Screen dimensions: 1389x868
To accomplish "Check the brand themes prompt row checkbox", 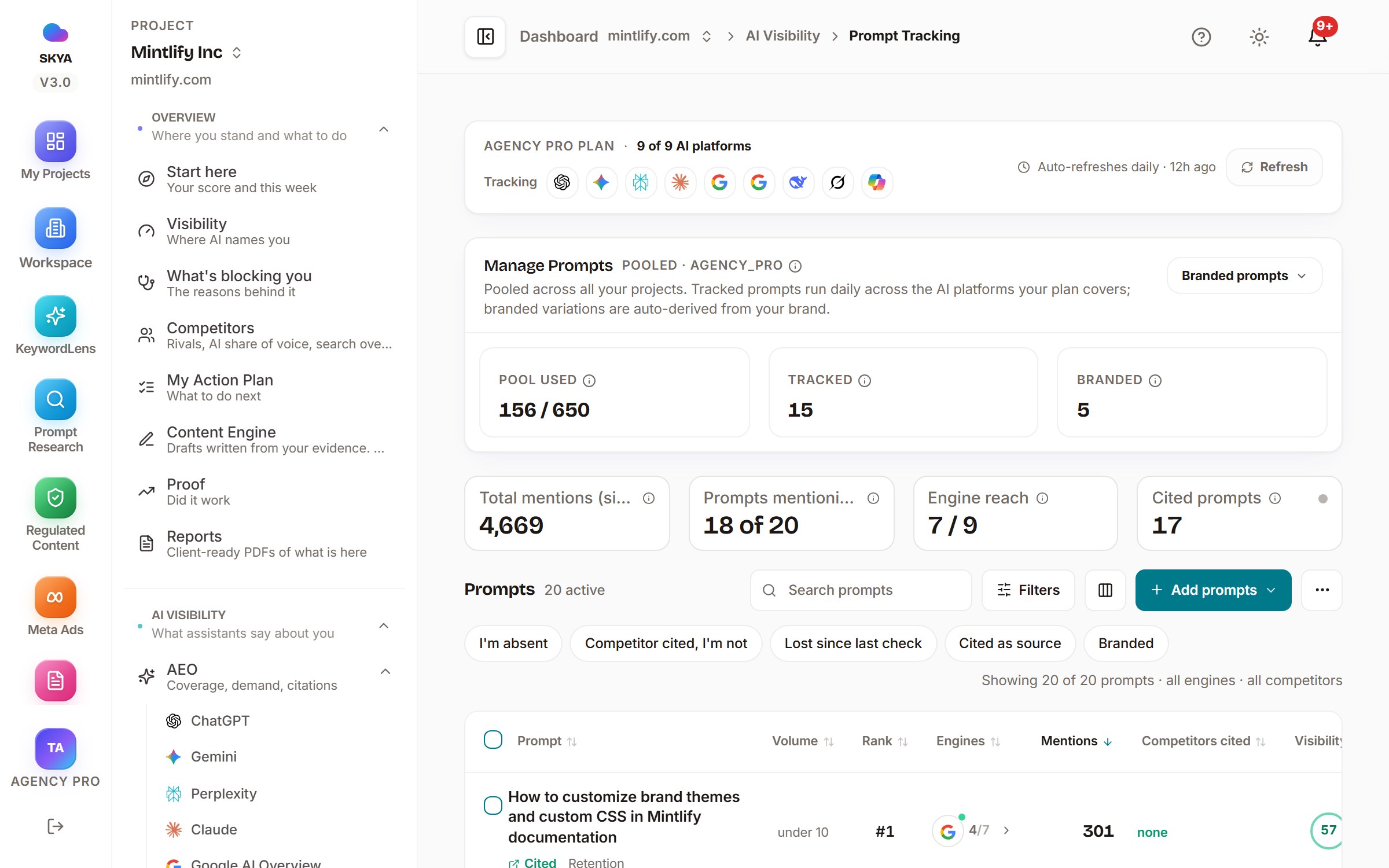I will pos(493,805).
